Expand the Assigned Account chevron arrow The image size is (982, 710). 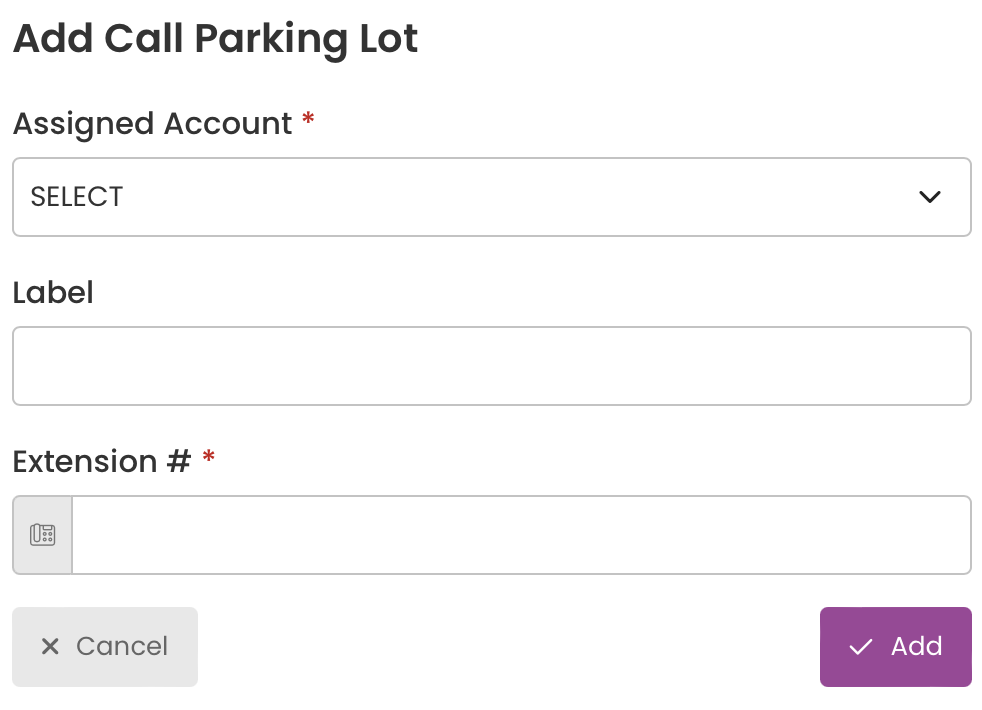tap(929, 197)
